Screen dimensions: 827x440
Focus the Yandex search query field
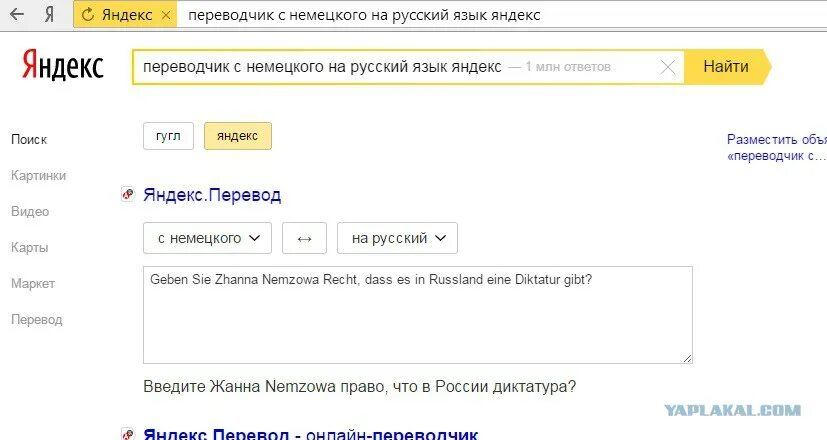click(408, 67)
